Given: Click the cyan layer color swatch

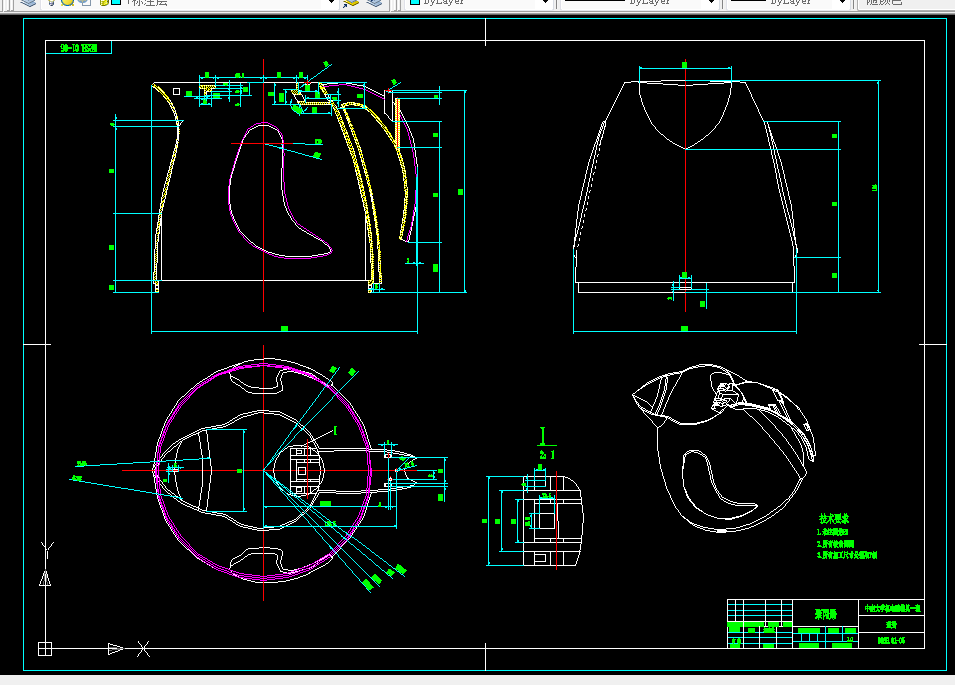Looking at the screenshot, I should pyautogui.click(x=115, y=2).
